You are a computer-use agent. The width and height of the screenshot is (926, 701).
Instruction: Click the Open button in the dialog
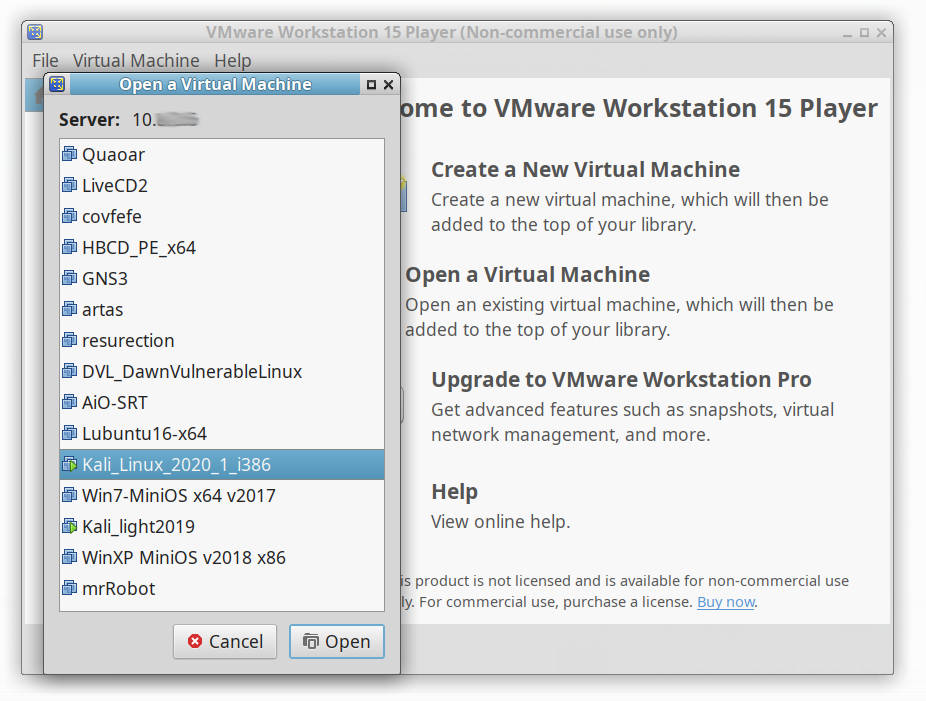(337, 641)
